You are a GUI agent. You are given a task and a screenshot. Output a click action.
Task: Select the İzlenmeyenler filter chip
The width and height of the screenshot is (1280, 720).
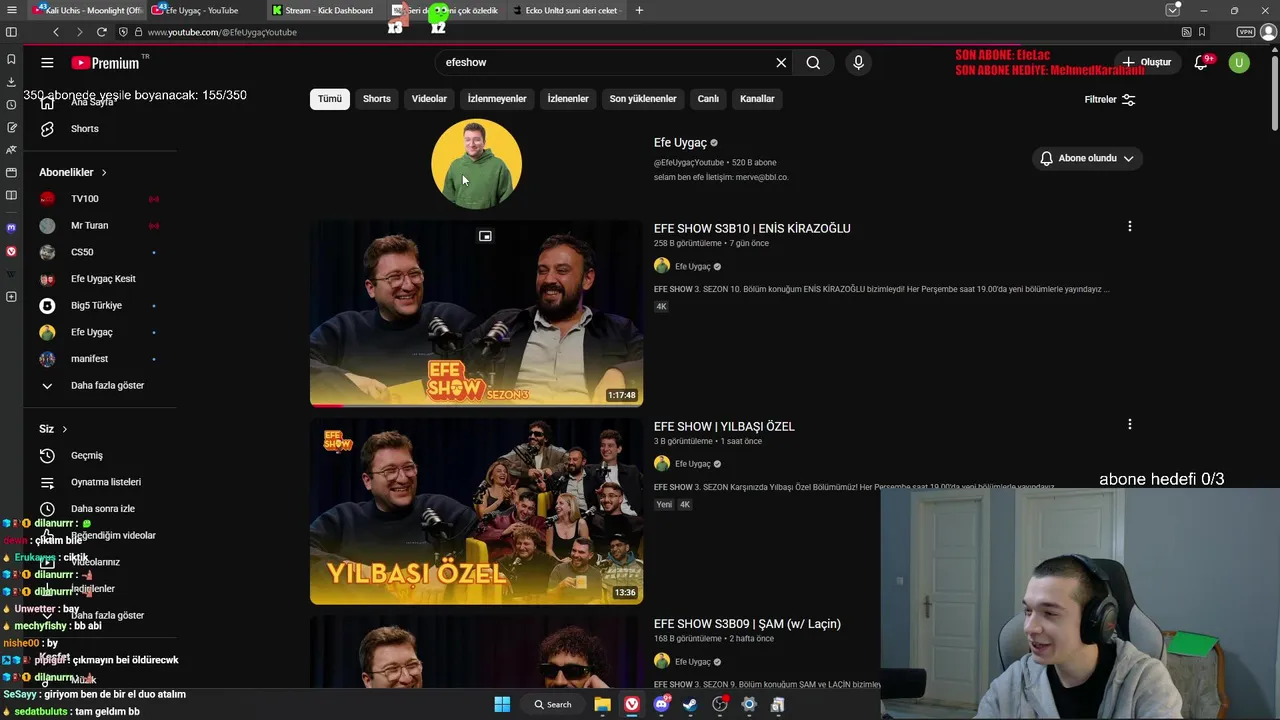(497, 99)
